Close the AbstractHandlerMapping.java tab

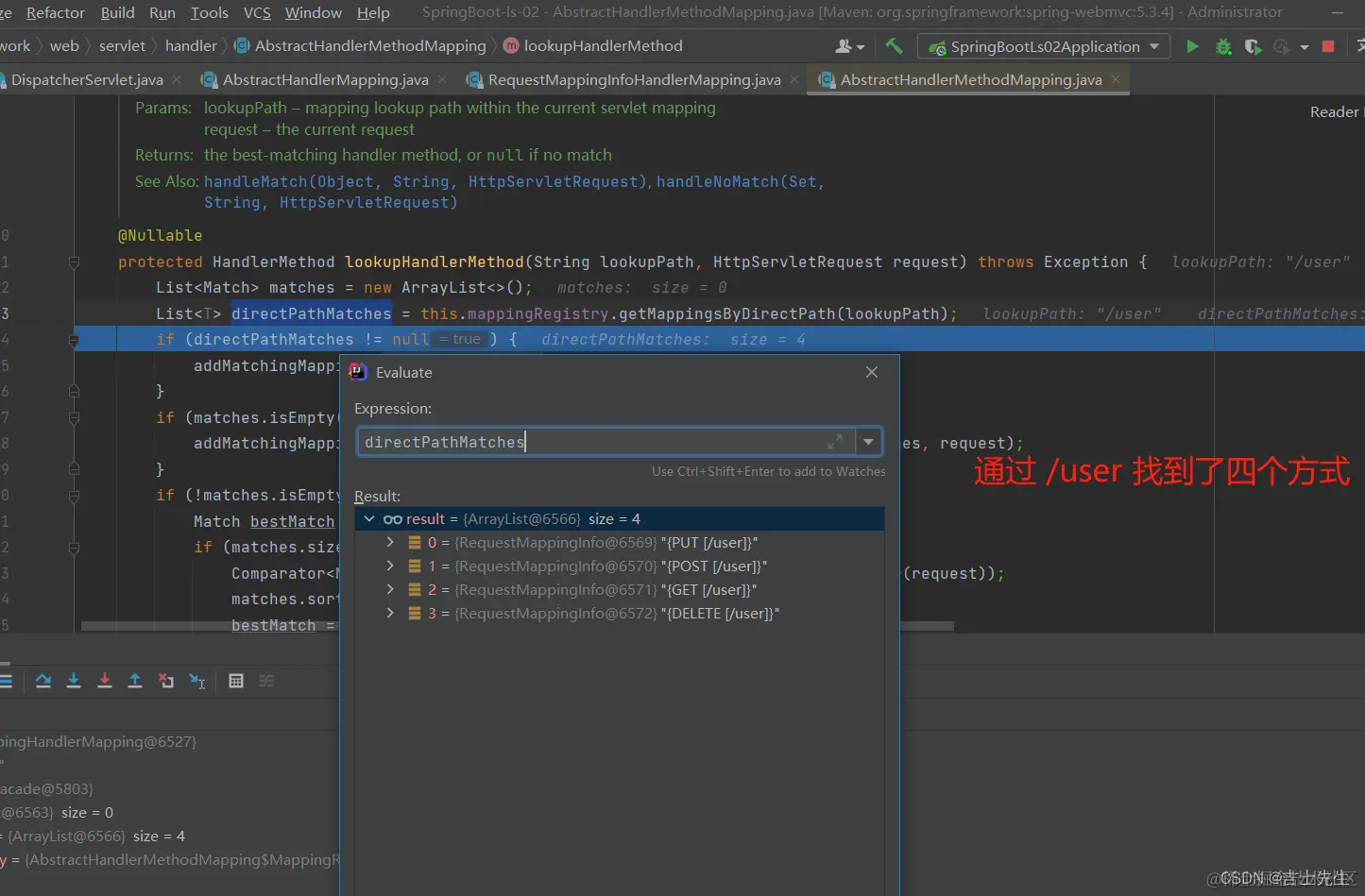[x=442, y=79]
